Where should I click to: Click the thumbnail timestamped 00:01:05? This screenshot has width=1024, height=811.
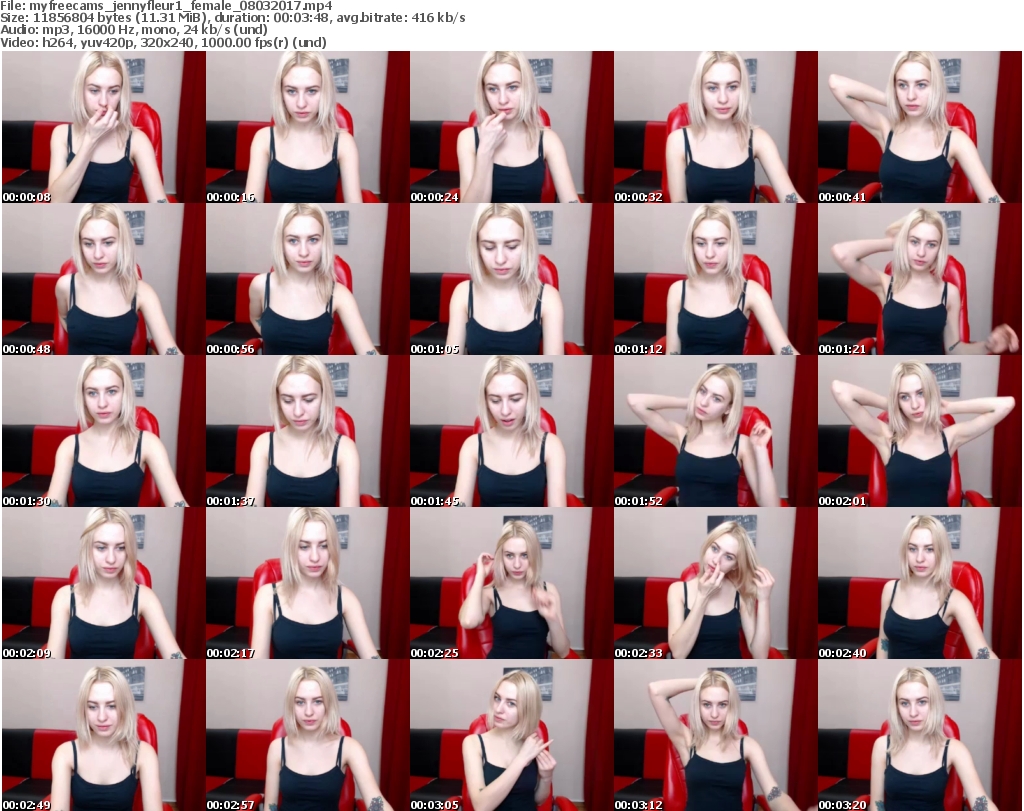point(511,279)
